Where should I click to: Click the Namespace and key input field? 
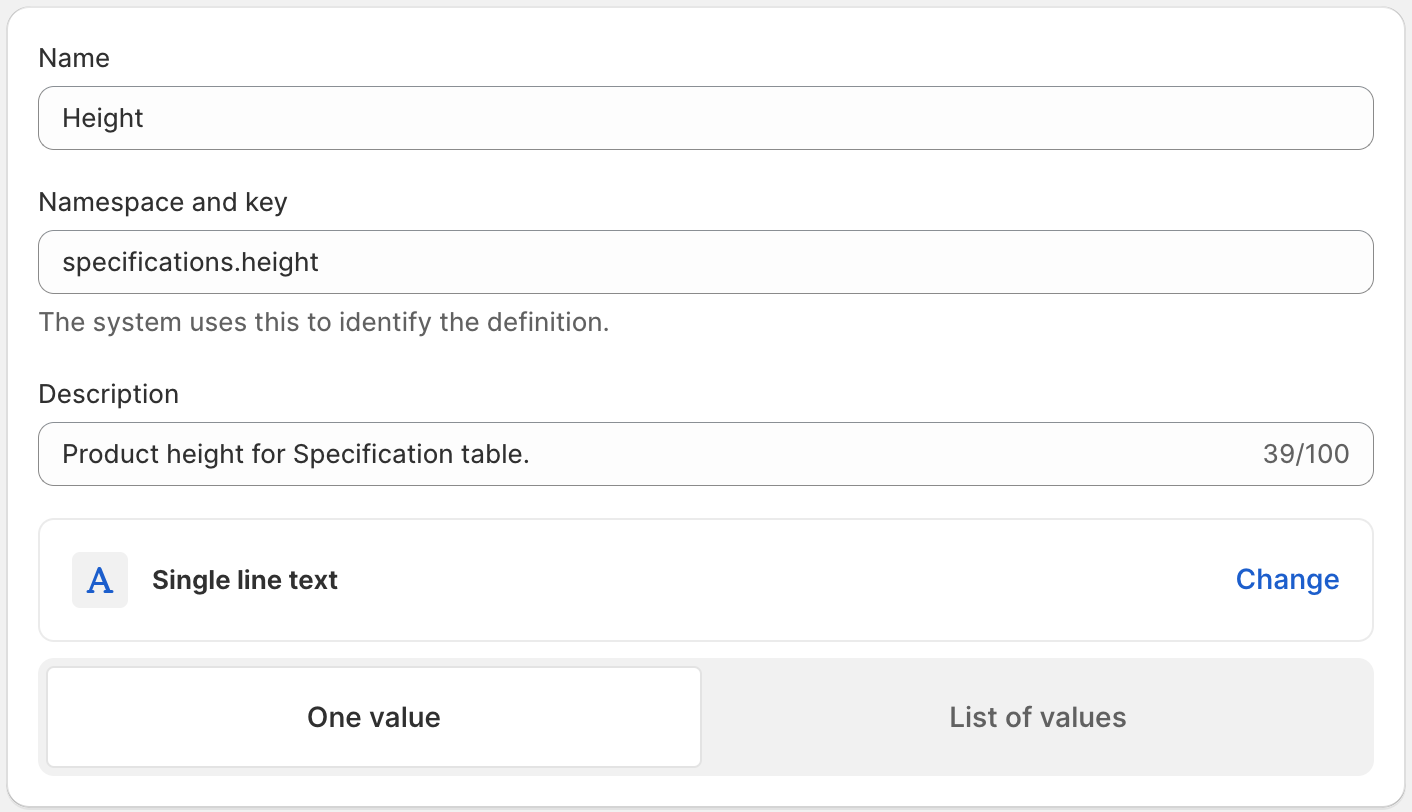coord(705,262)
